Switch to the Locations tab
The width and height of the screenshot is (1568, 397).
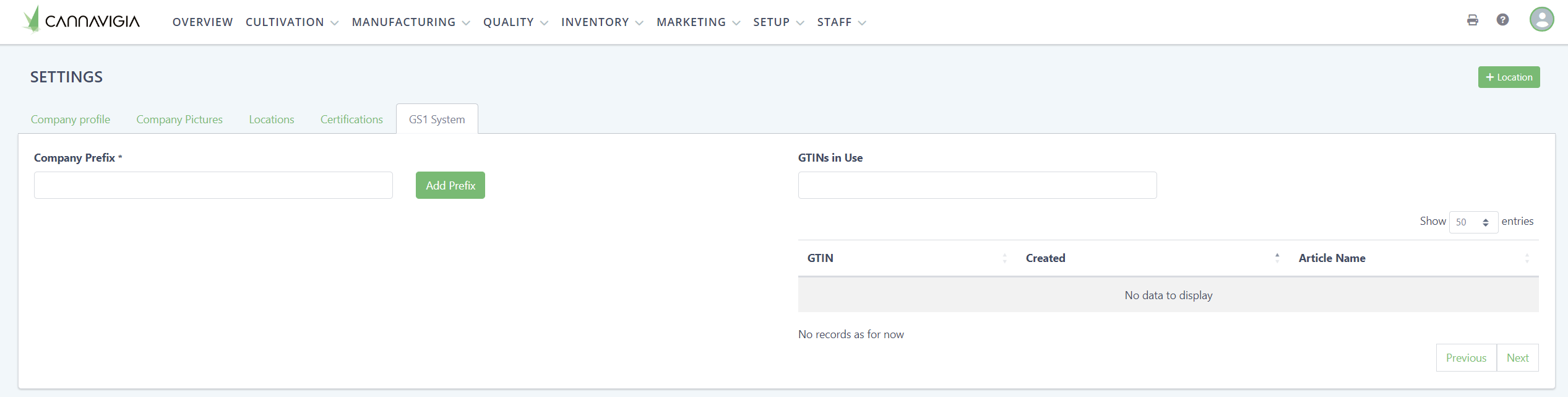tap(271, 120)
